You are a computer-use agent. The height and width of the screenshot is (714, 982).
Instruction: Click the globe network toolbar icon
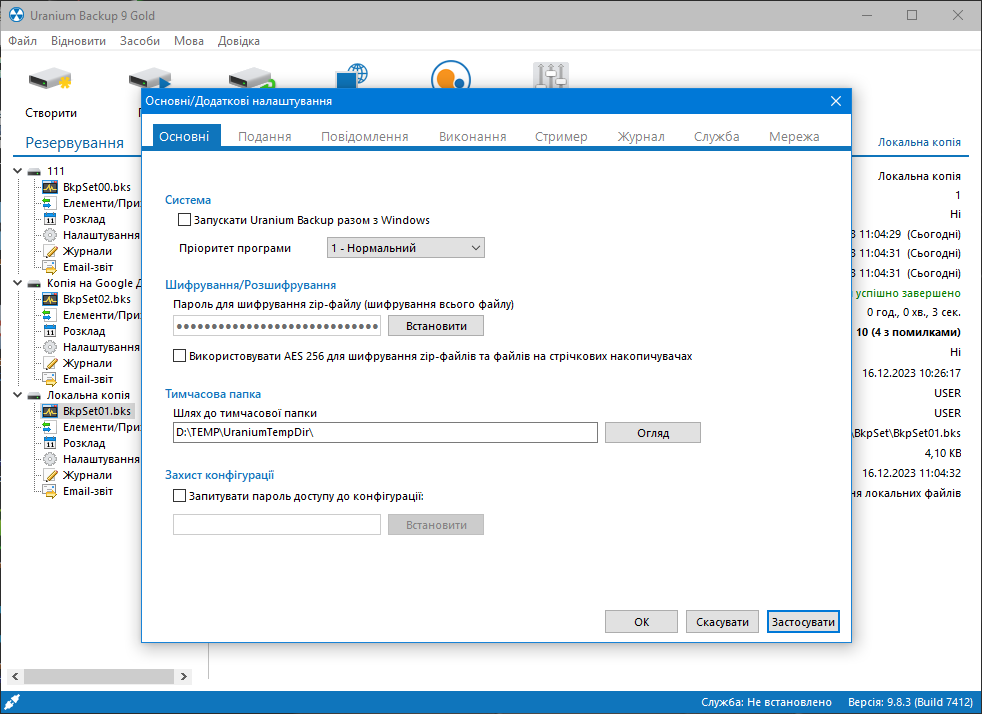352,75
